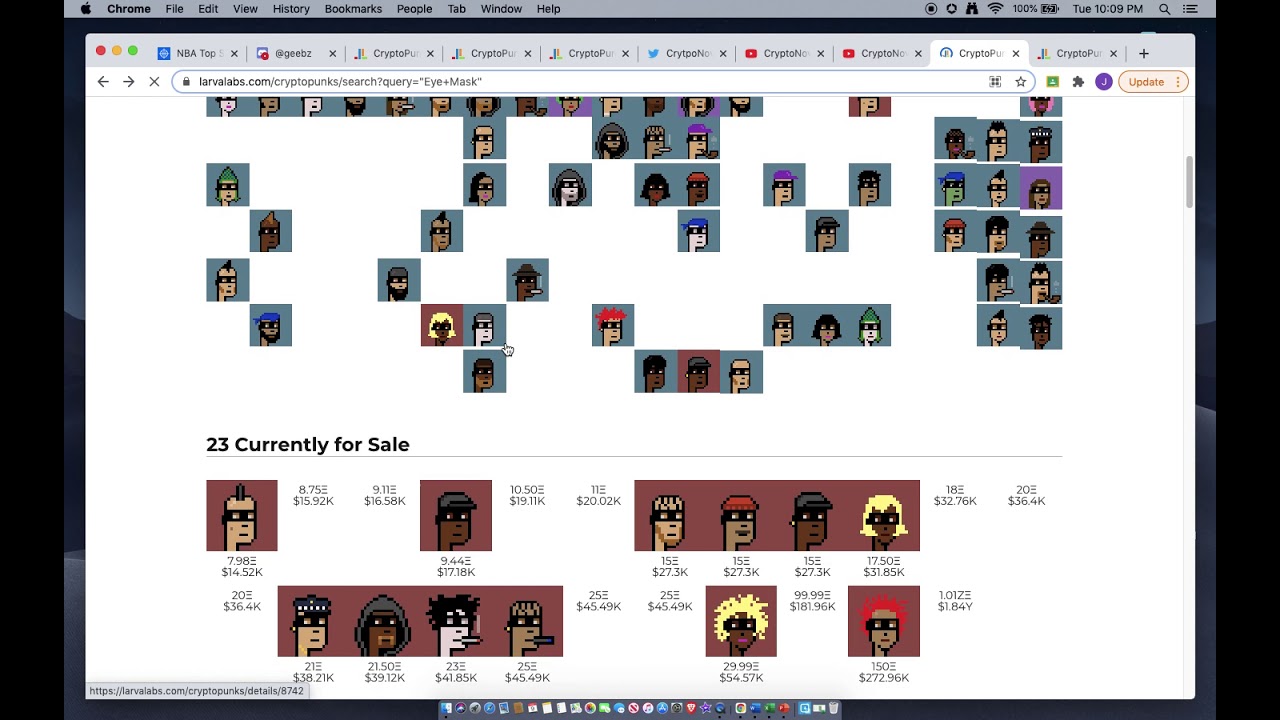
Task: Open the Edit menu
Action: [x=208, y=9]
